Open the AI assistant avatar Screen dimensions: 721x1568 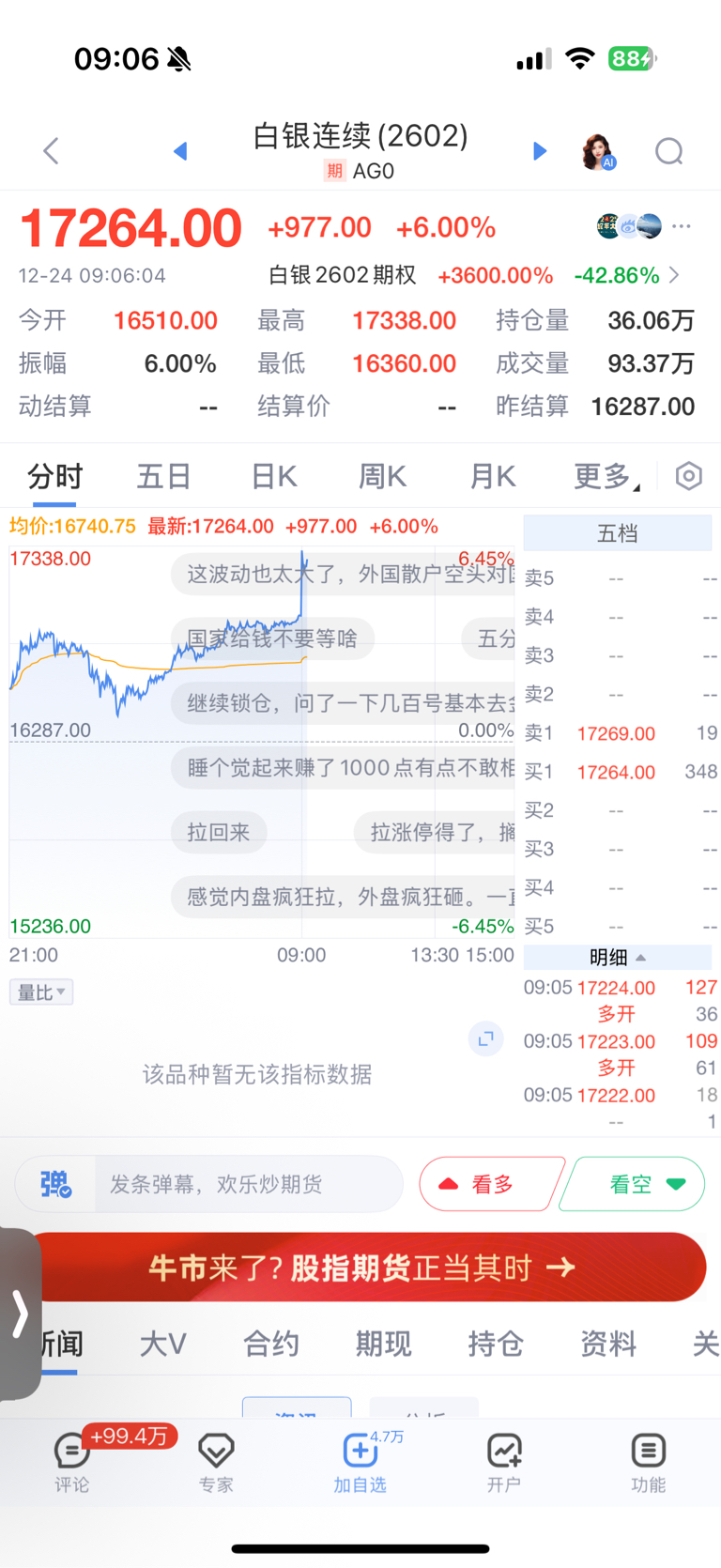pyautogui.click(x=598, y=151)
